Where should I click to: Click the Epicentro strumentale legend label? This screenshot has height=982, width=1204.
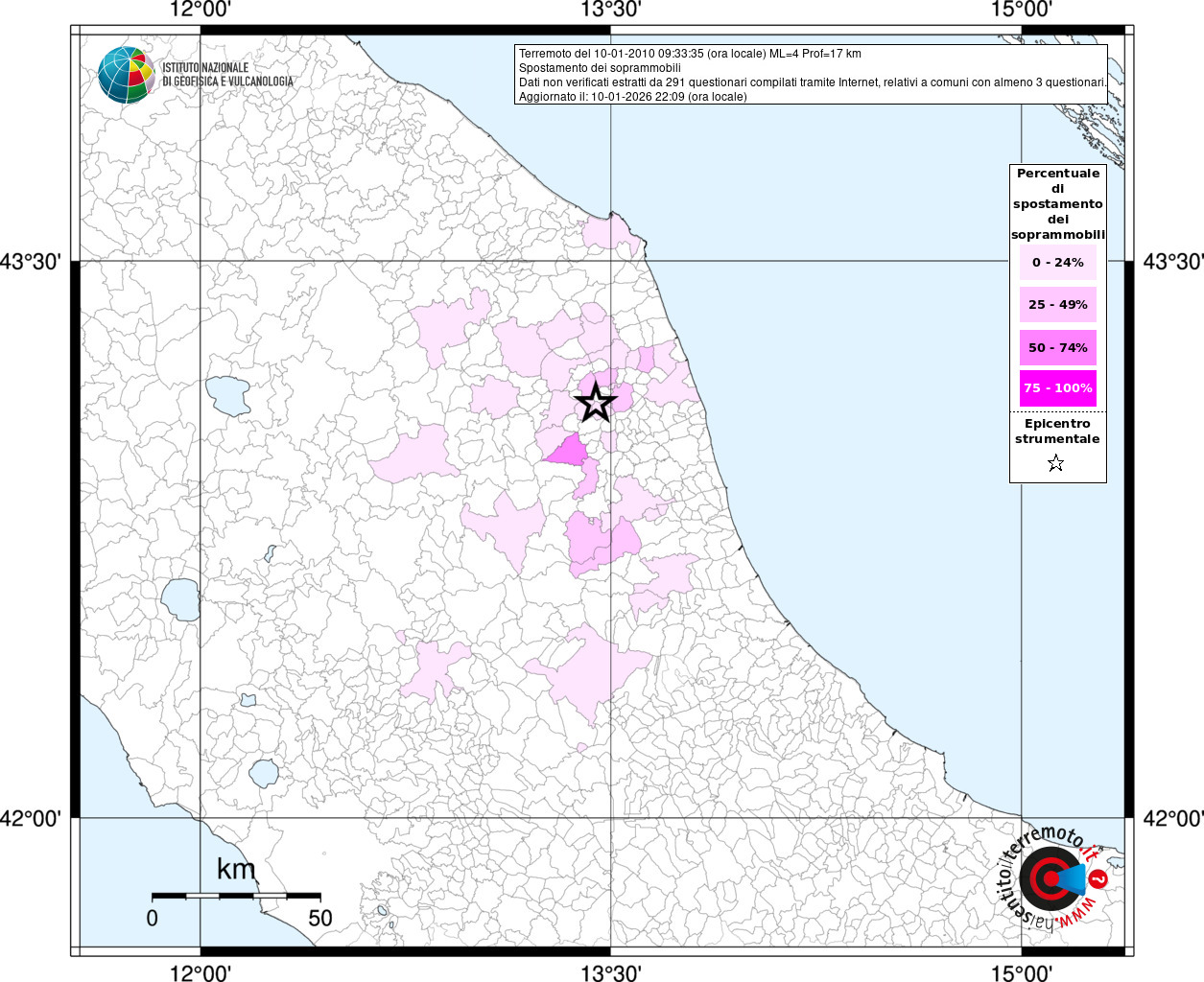click(1057, 432)
